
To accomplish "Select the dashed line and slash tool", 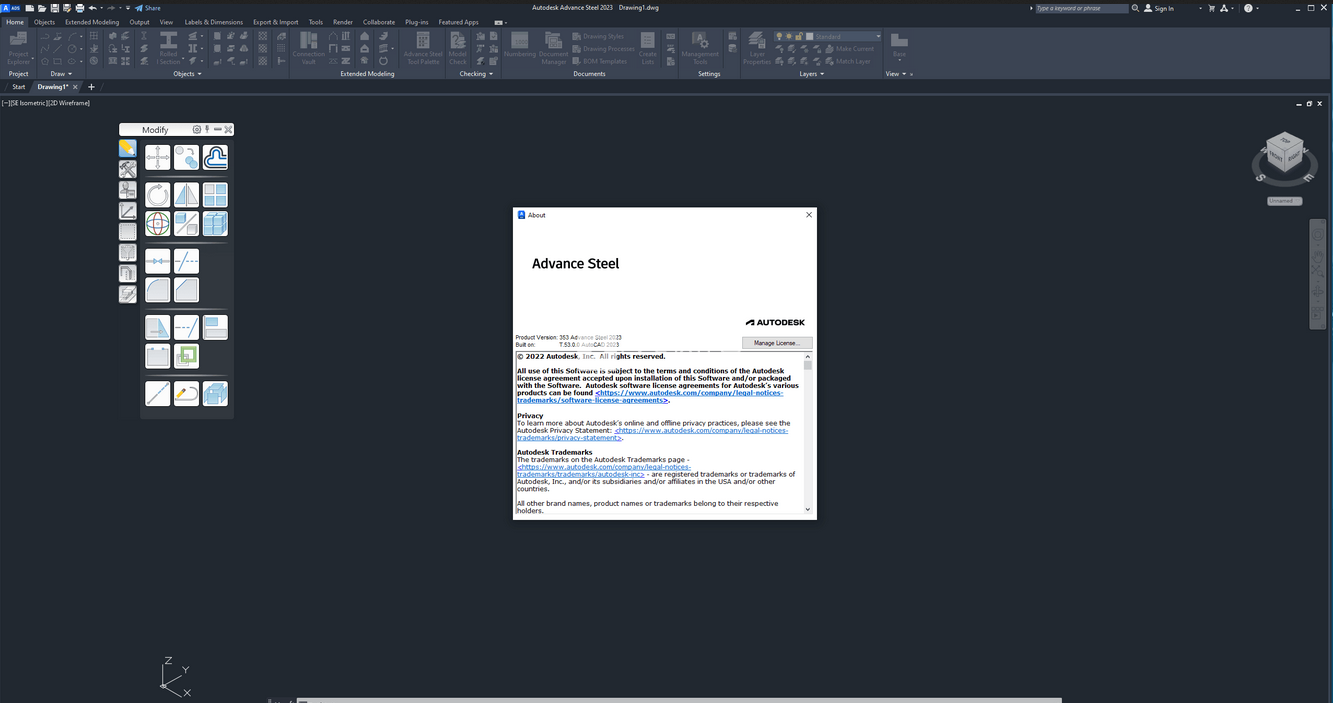I will tap(186, 327).
